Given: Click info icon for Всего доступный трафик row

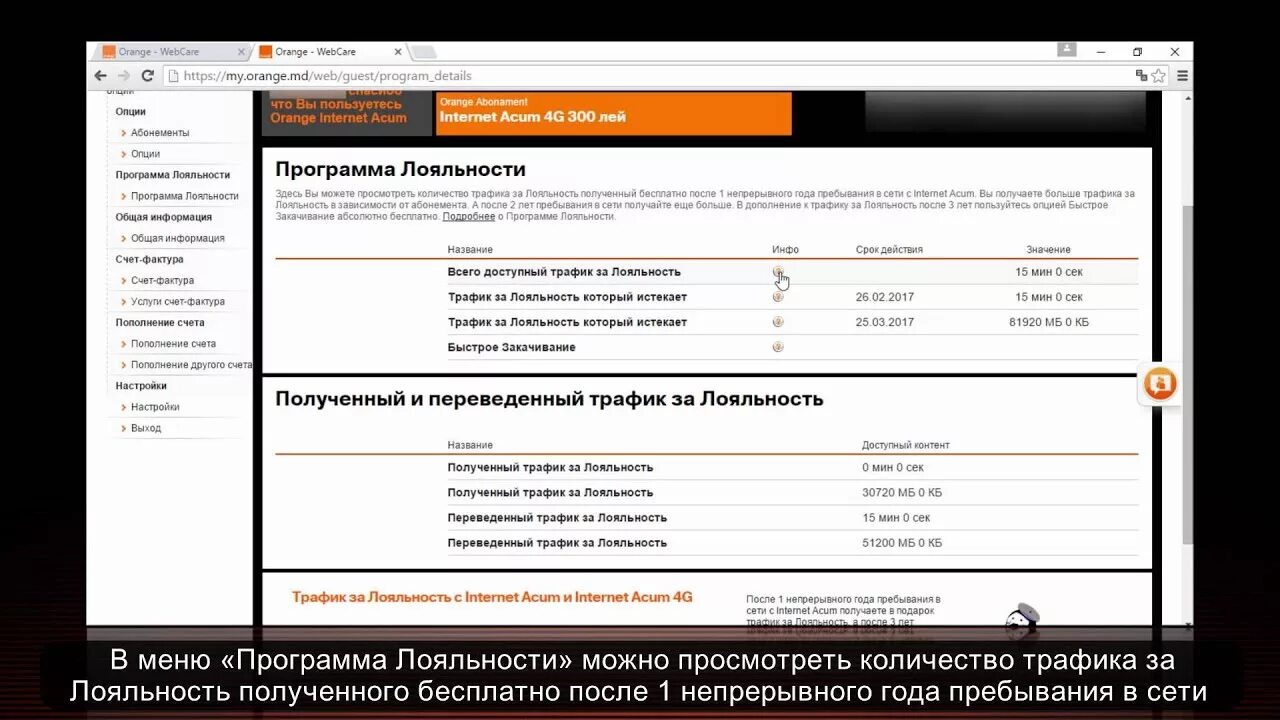Looking at the screenshot, I should (778, 271).
